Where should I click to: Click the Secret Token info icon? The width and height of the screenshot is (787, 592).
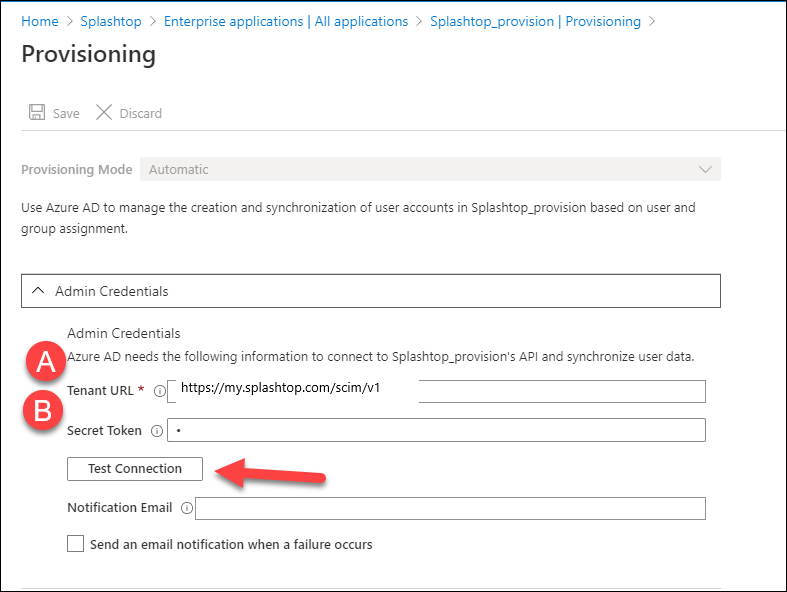tap(157, 431)
